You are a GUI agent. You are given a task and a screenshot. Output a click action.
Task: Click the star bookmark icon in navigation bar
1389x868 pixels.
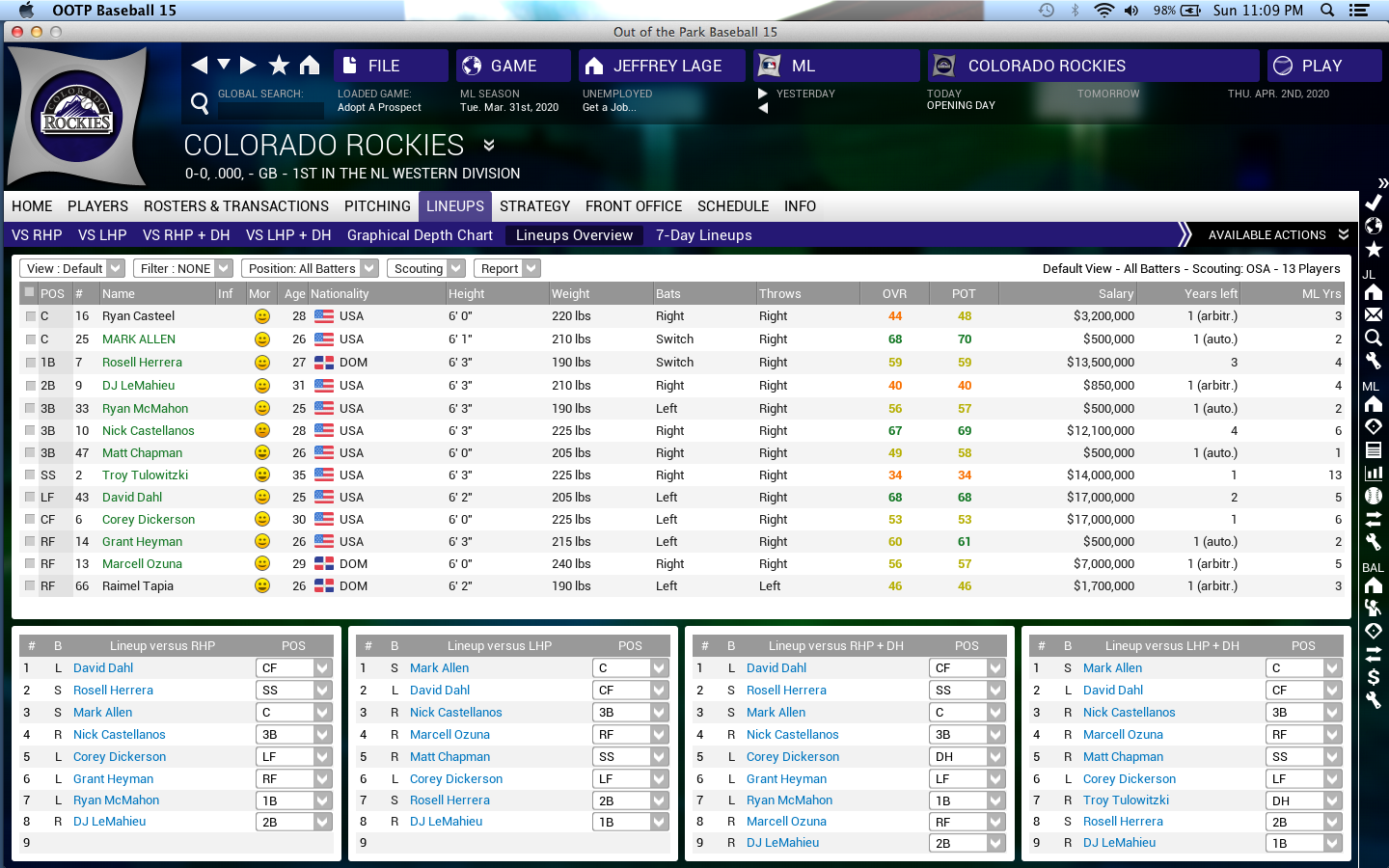pyautogui.click(x=279, y=65)
